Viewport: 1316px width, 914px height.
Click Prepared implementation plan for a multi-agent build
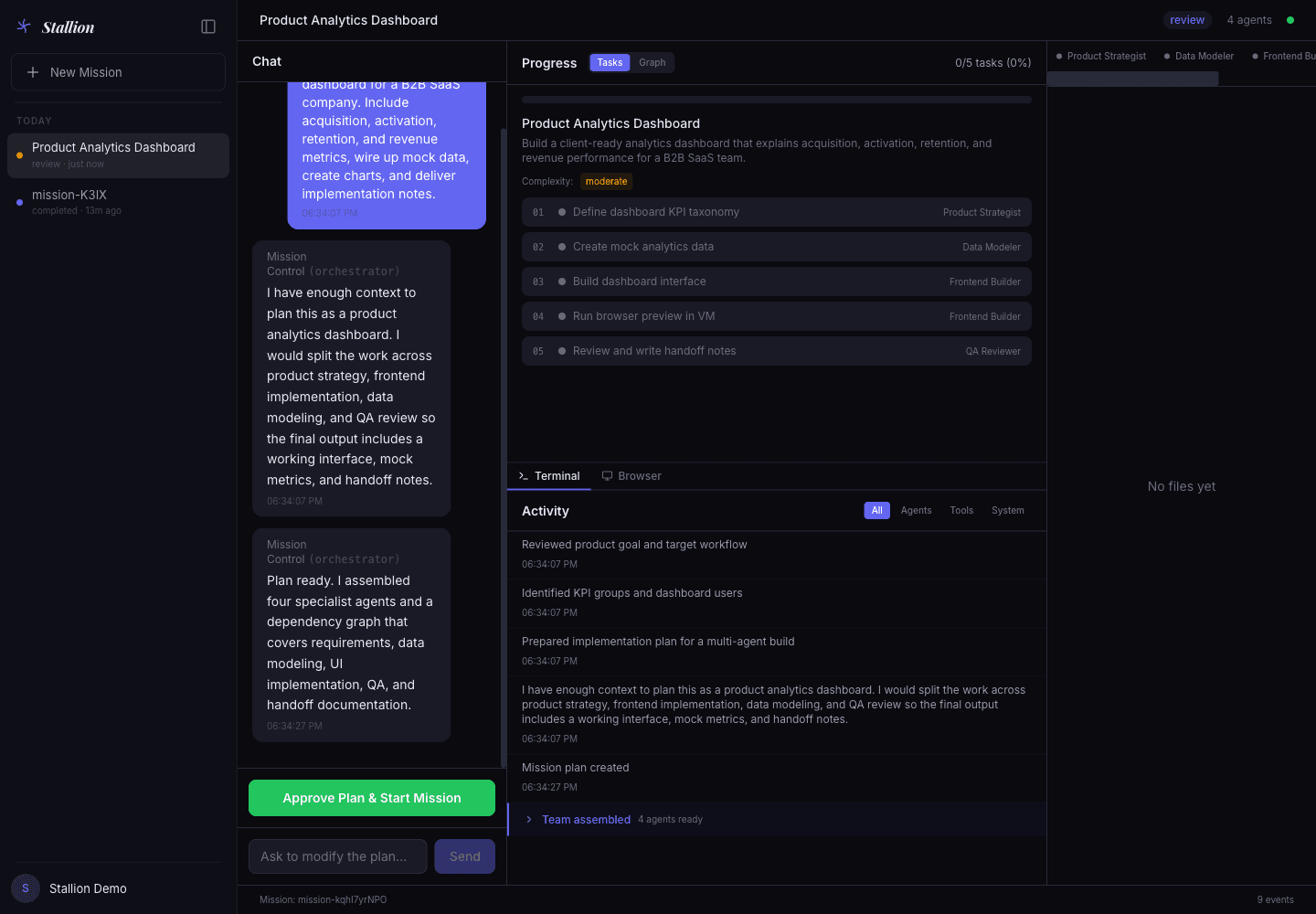tap(777, 651)
